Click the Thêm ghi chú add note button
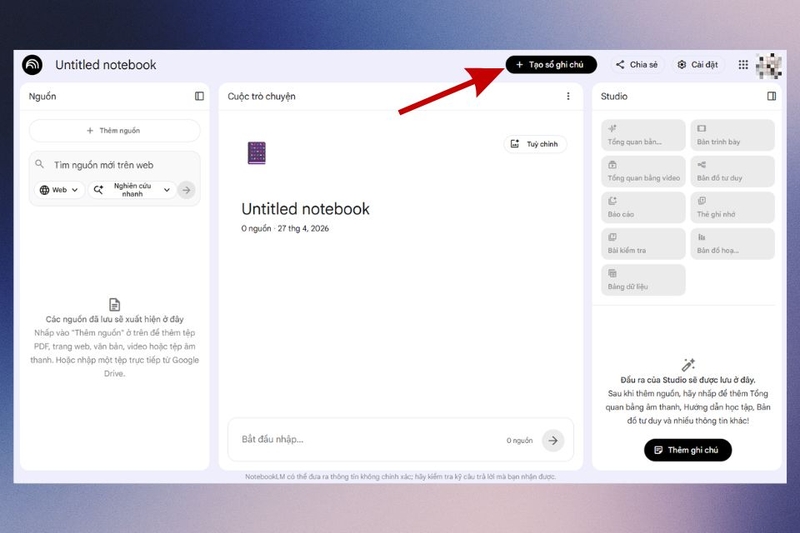 click(688, 450)
